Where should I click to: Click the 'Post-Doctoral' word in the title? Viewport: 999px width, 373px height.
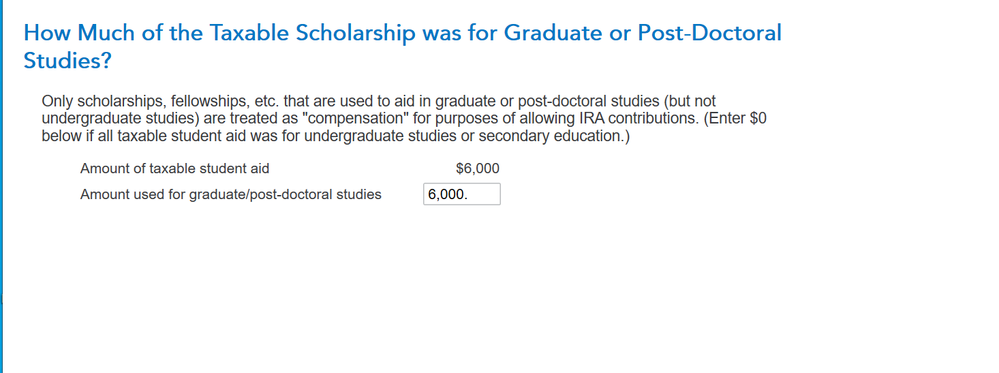pyautogui.click(x=709, y=33)
